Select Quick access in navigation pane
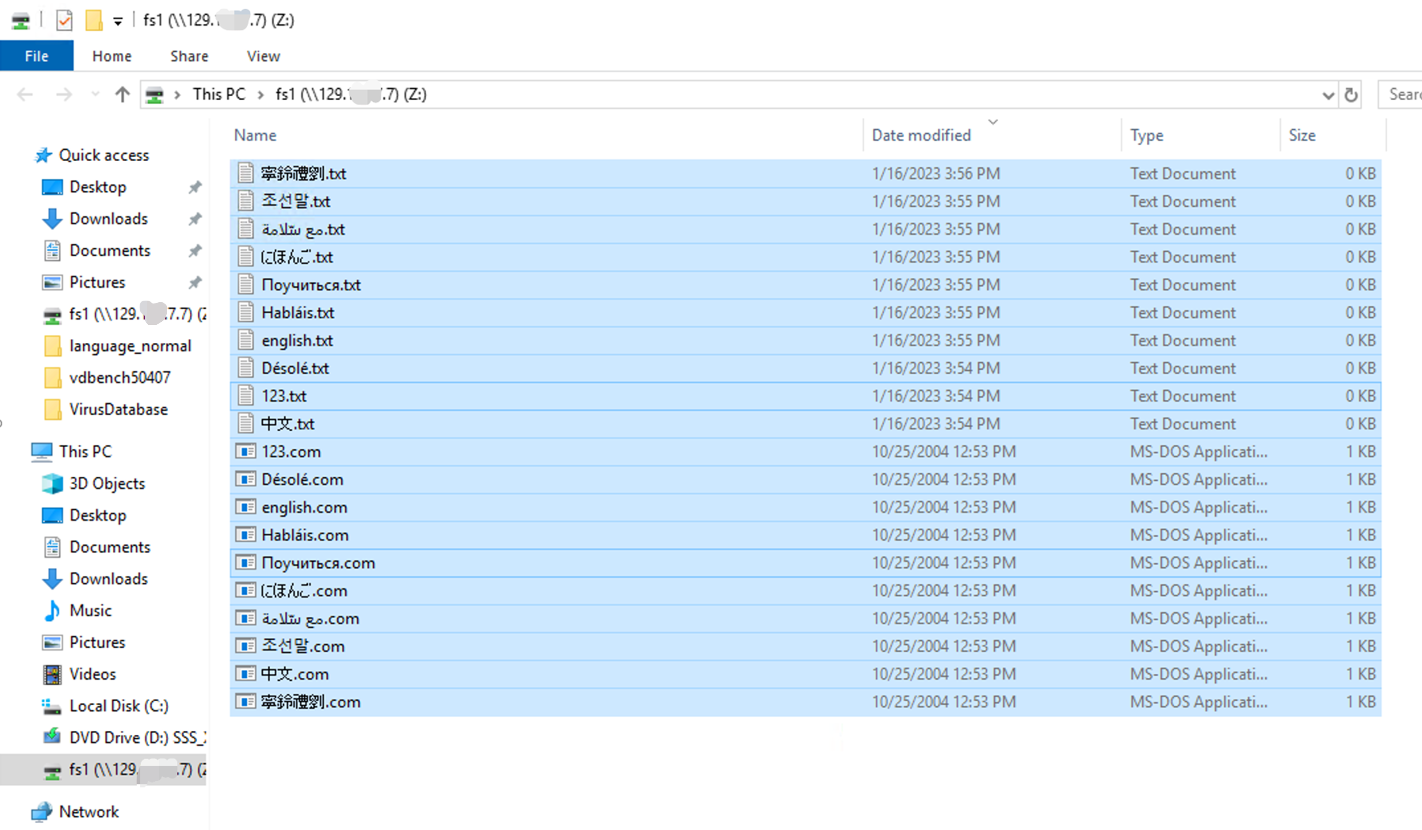 click(103, 155)
